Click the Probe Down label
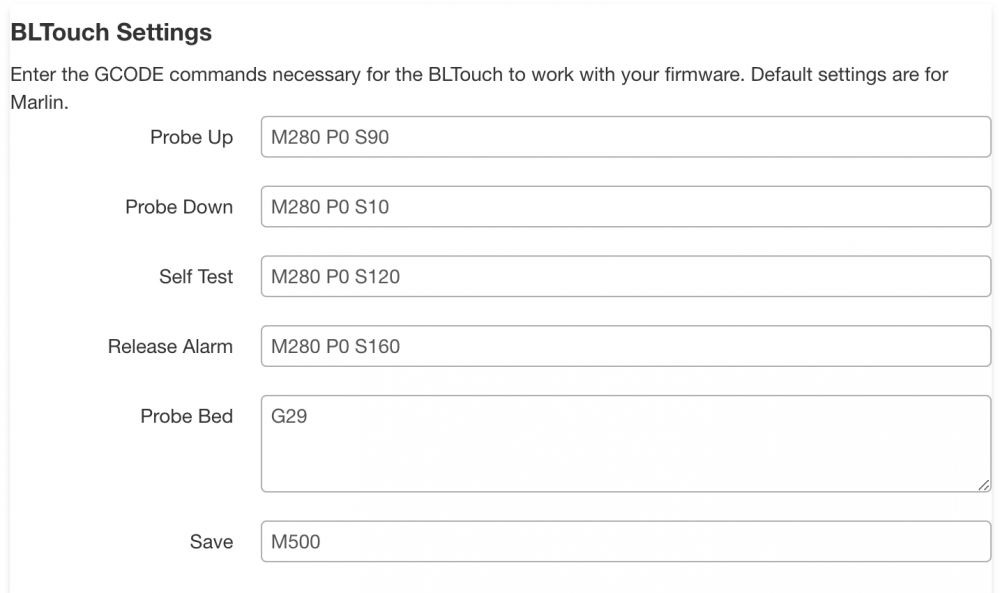The image size is (1000, 593). [179, 207]
